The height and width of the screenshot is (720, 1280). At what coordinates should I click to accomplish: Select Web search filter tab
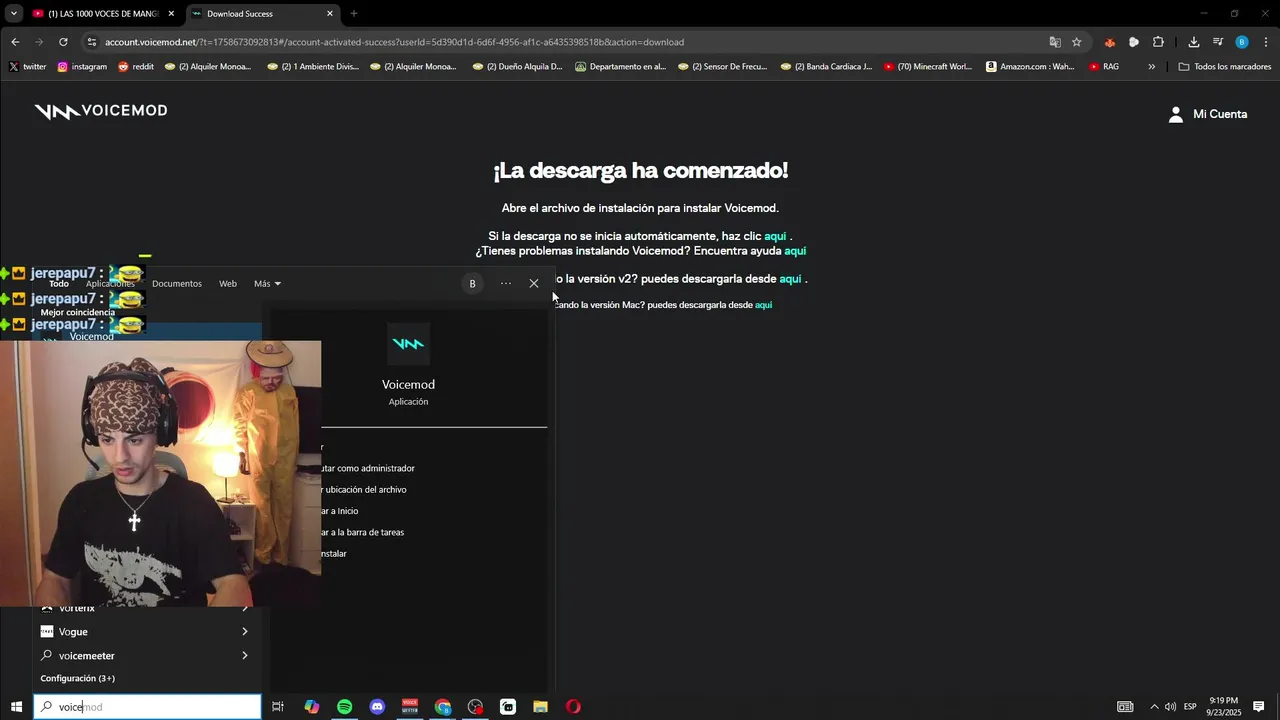[x=228, y=284]
